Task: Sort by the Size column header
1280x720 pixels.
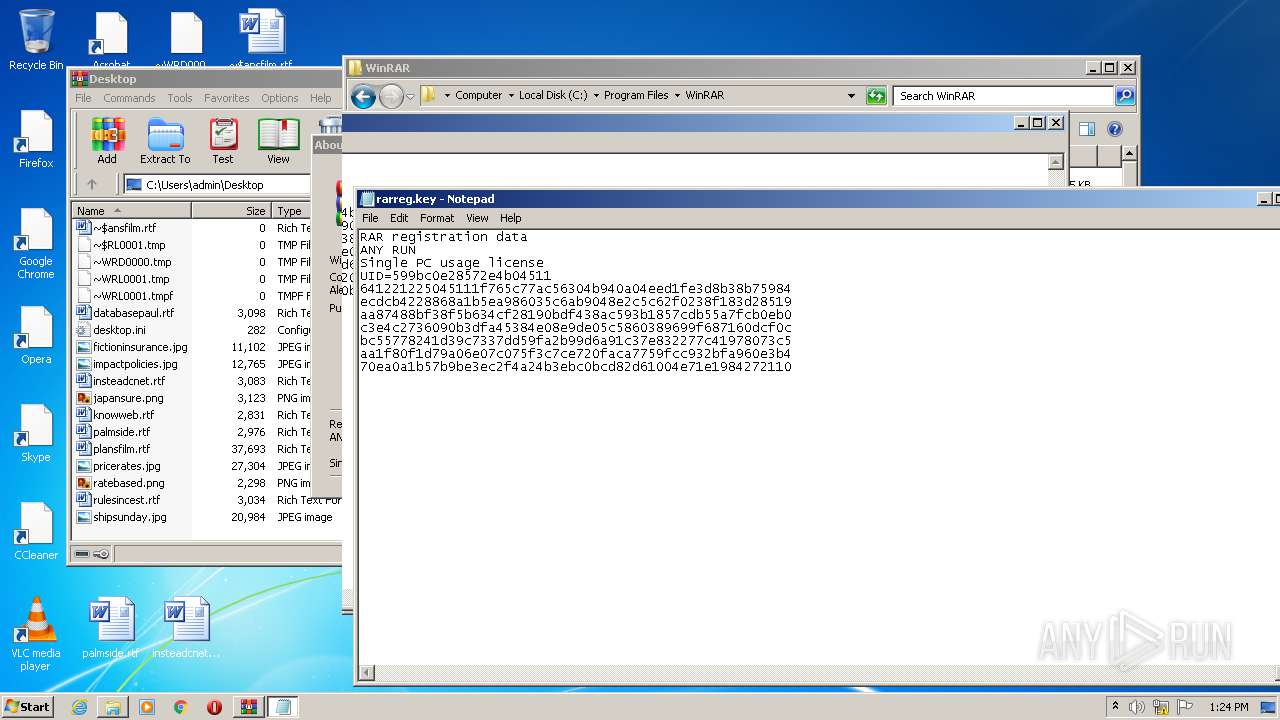Action: pyautogui.click(x=231, y=211)
